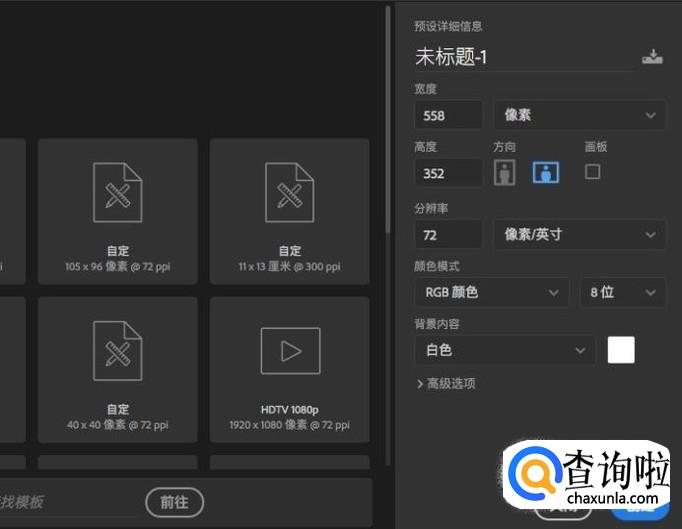Click the resolution field showing 72
Viewport: 682px width, 529px height.
(x=448, y=235)
